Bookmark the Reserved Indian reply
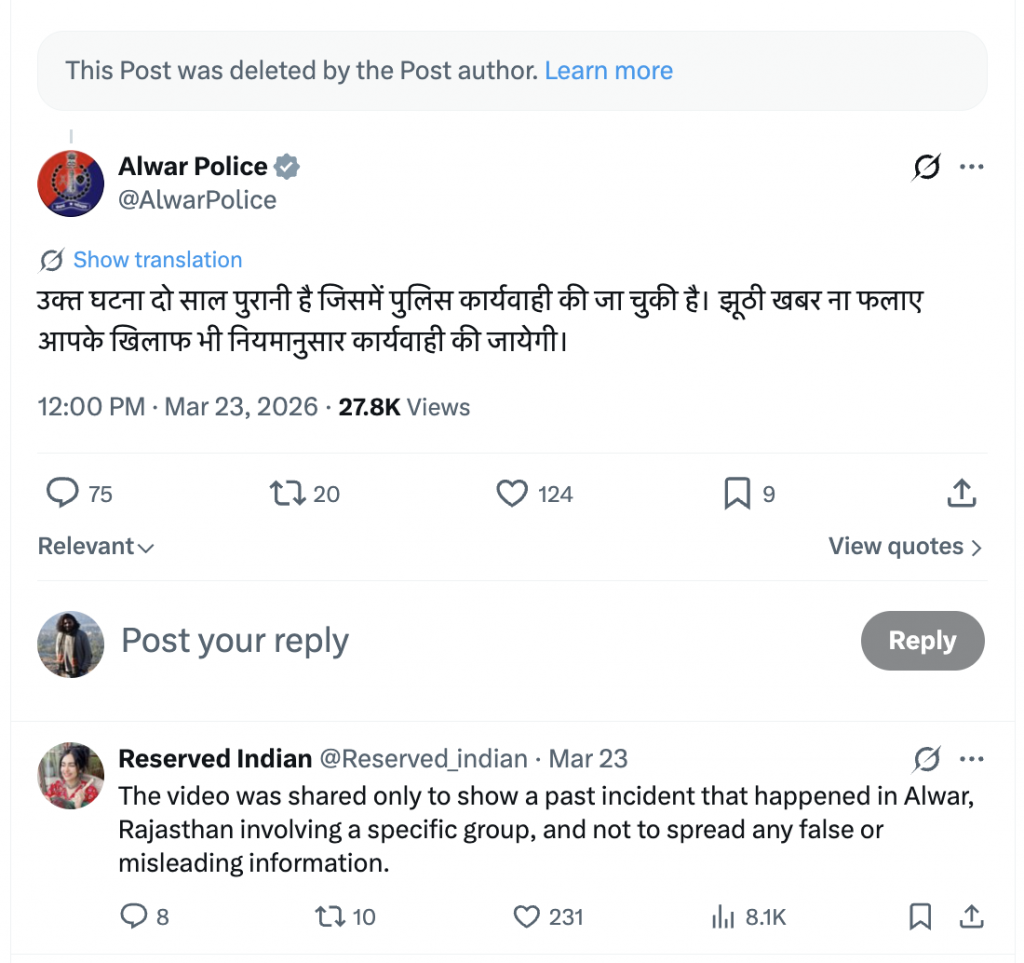This screenshot has width=1024, height=963. 920,916
